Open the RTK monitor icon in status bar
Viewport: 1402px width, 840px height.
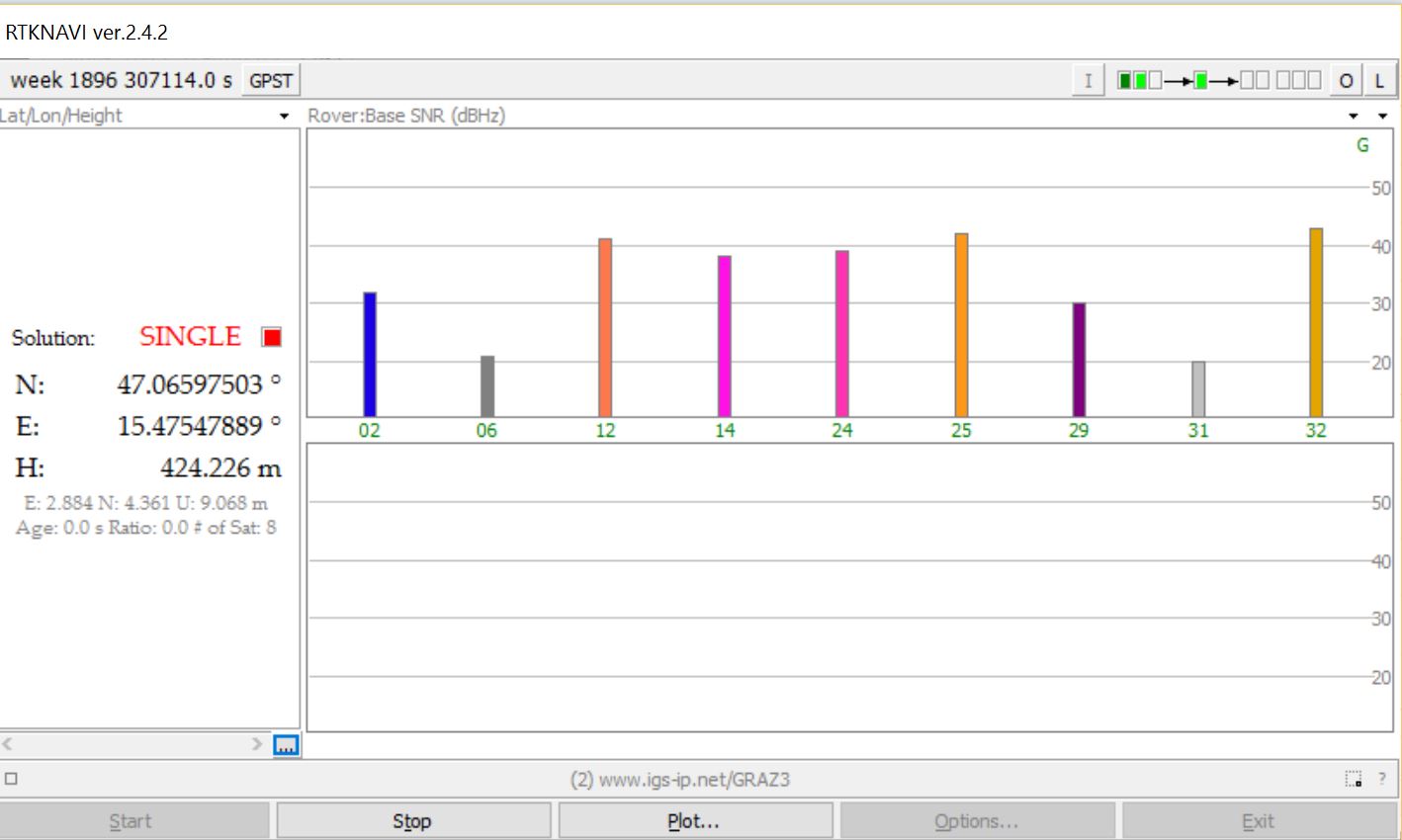pyautogui.click(x=1353, y=779)
